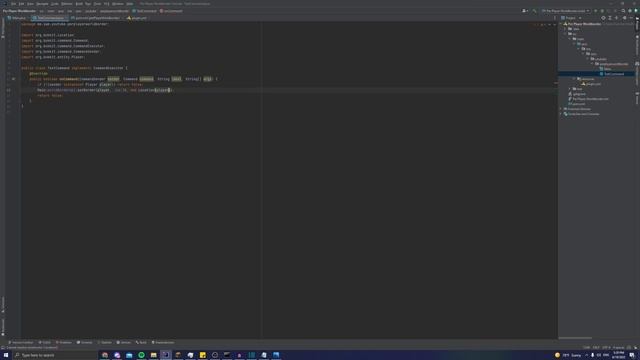Open the Window menu
Viewport: 640px width, 360px height.
[118, 4]
